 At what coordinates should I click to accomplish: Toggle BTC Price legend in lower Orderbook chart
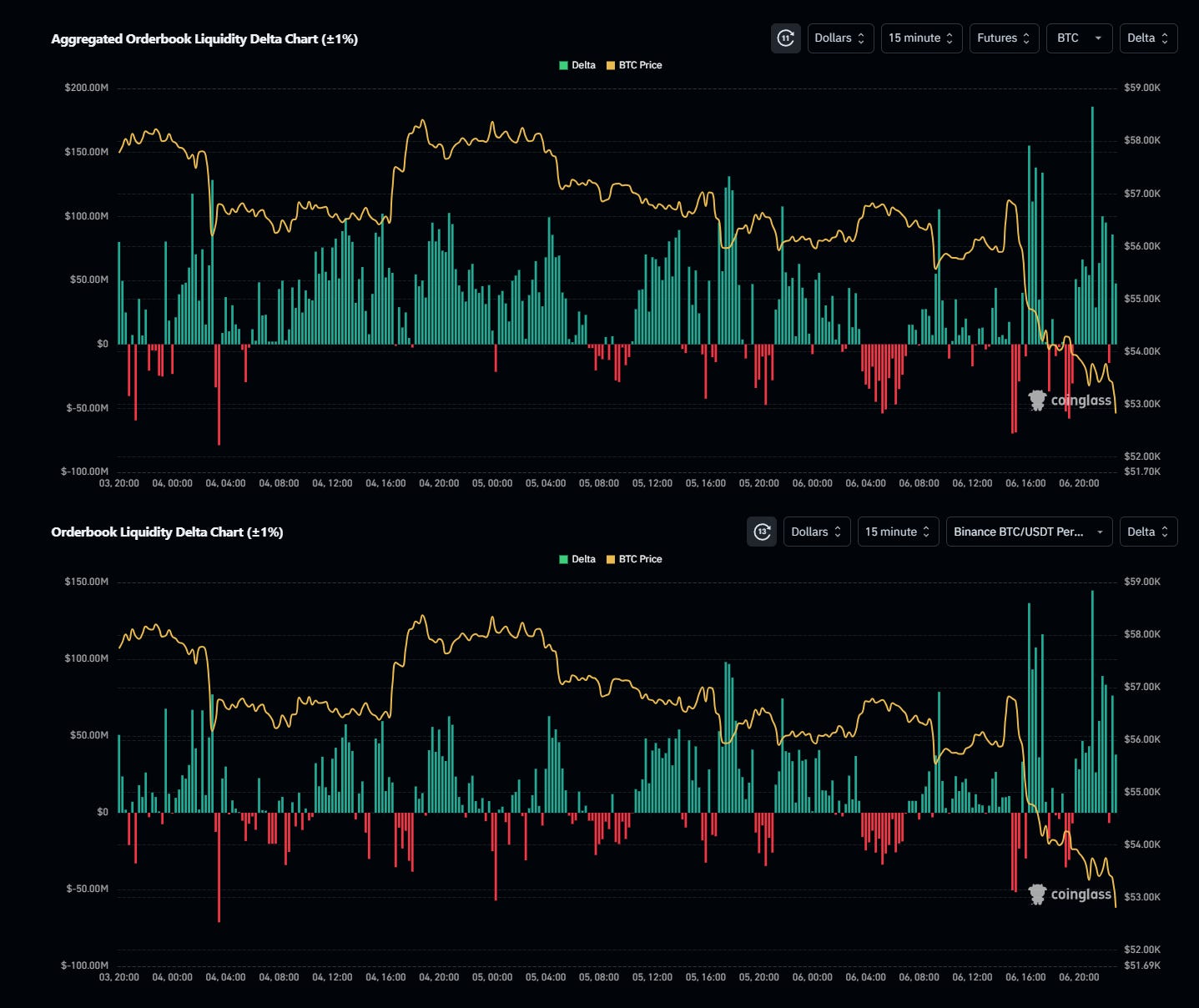(634, 559)
